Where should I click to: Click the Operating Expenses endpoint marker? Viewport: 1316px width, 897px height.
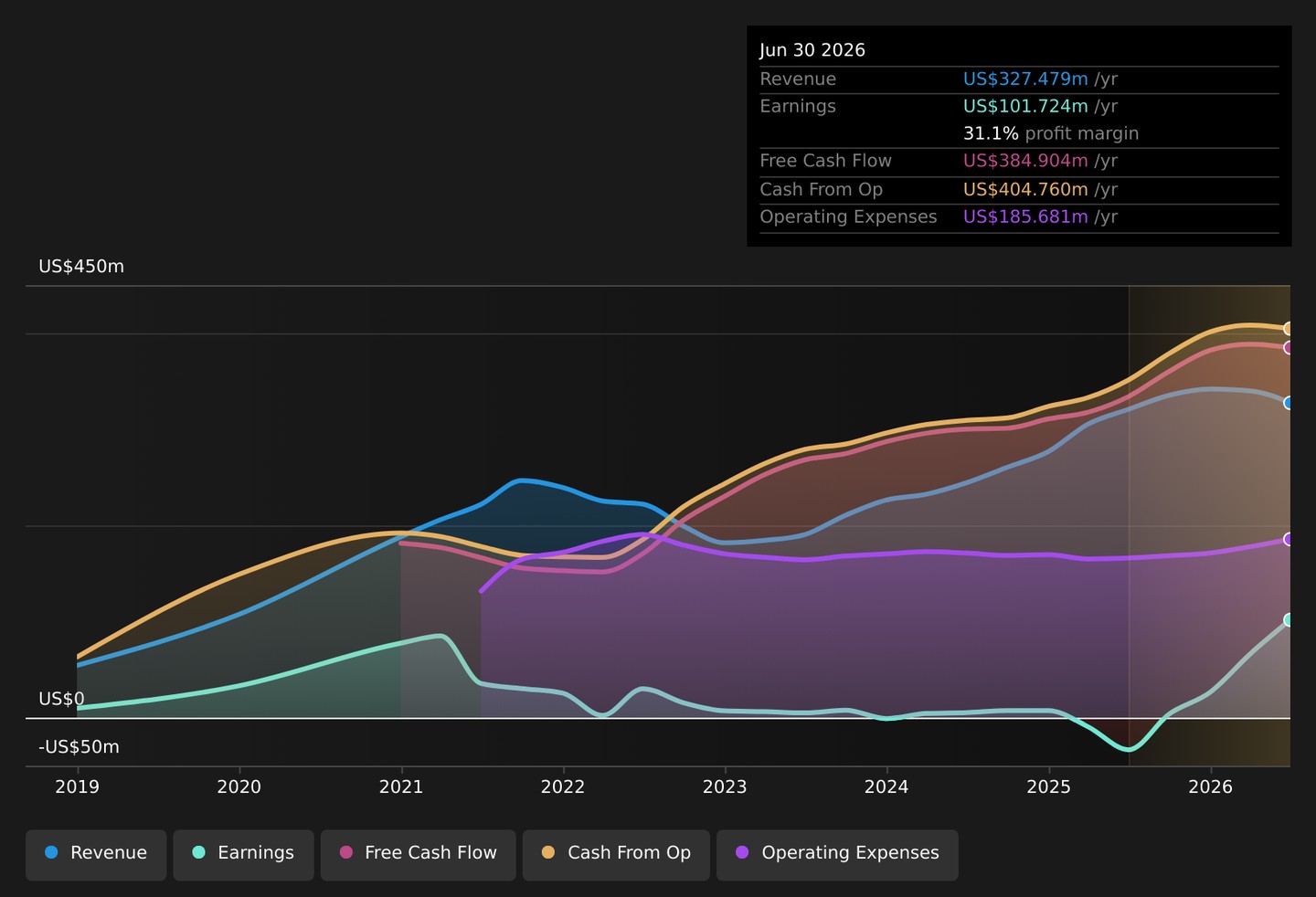[1289, 539]
